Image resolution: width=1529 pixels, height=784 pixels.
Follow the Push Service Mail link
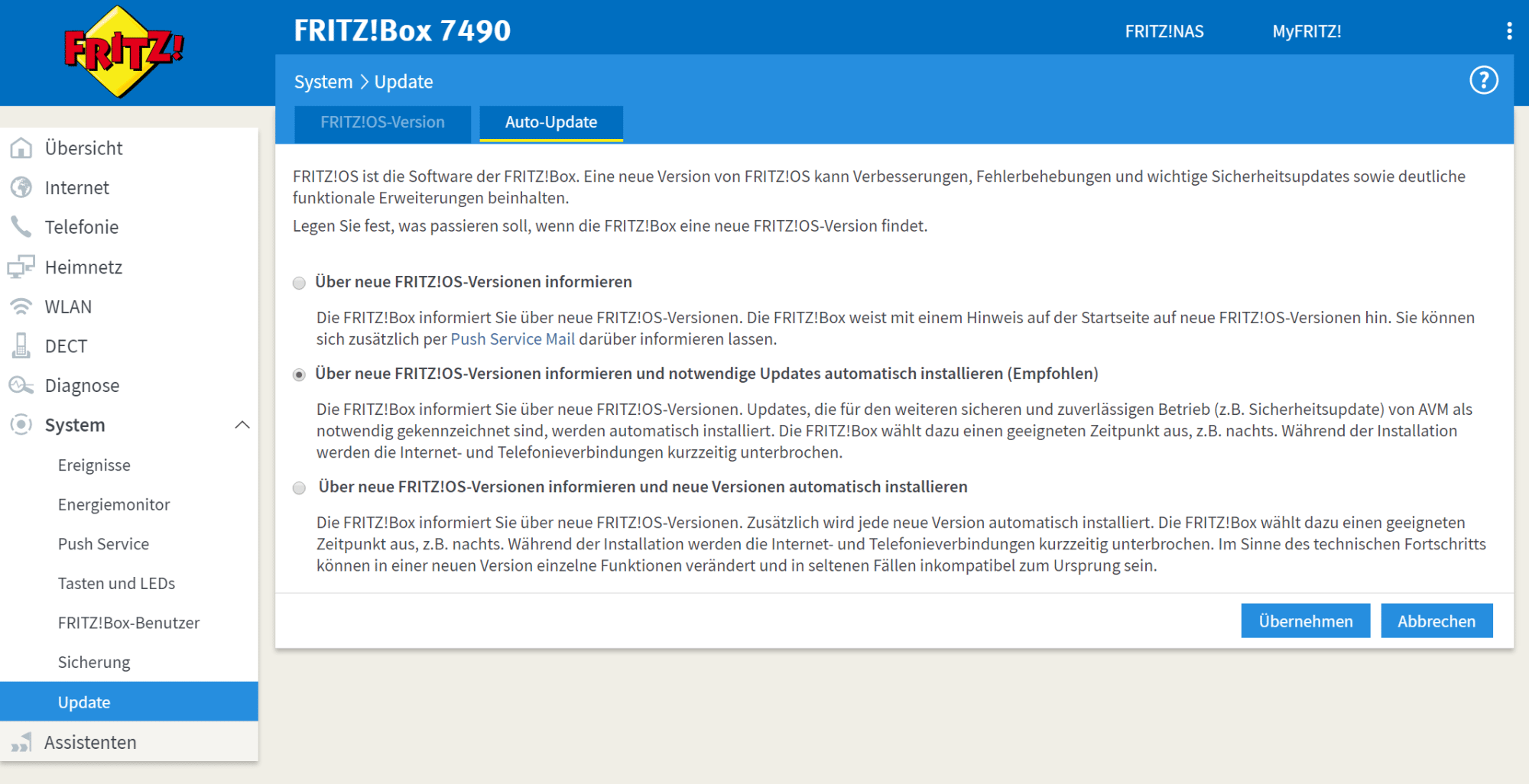[512, 339]
